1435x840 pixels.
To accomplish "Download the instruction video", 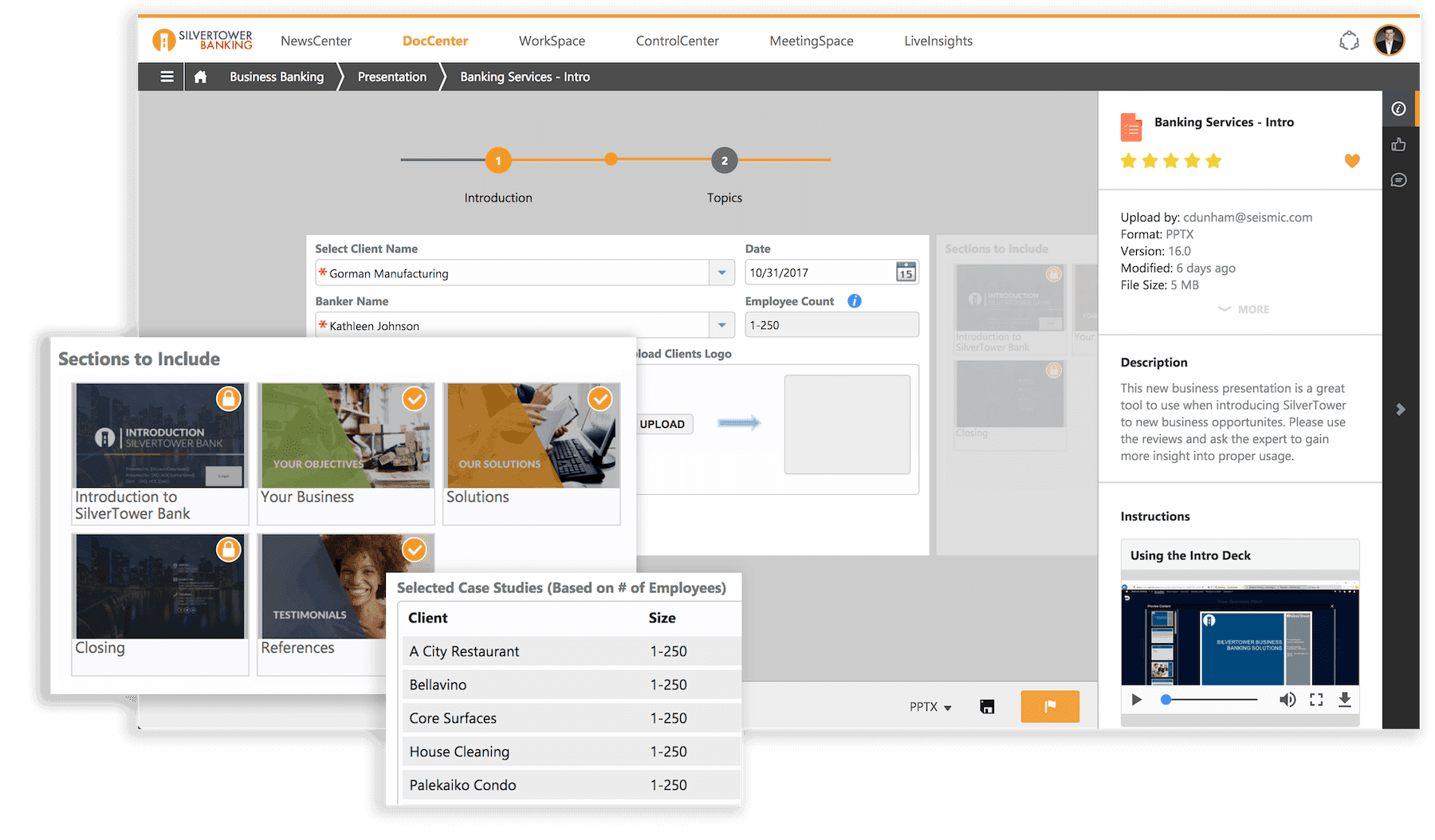I will (x=1345, y=700).
